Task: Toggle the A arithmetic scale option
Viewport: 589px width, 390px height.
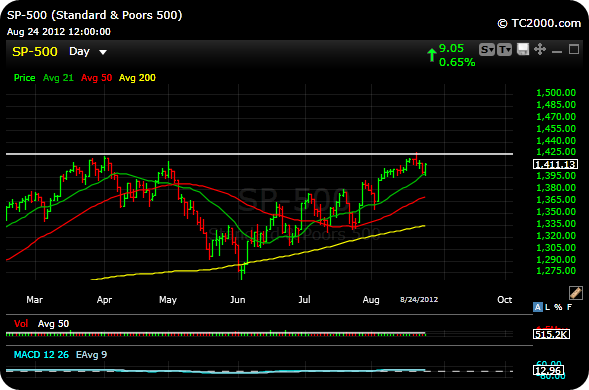Action: (538, 307)
